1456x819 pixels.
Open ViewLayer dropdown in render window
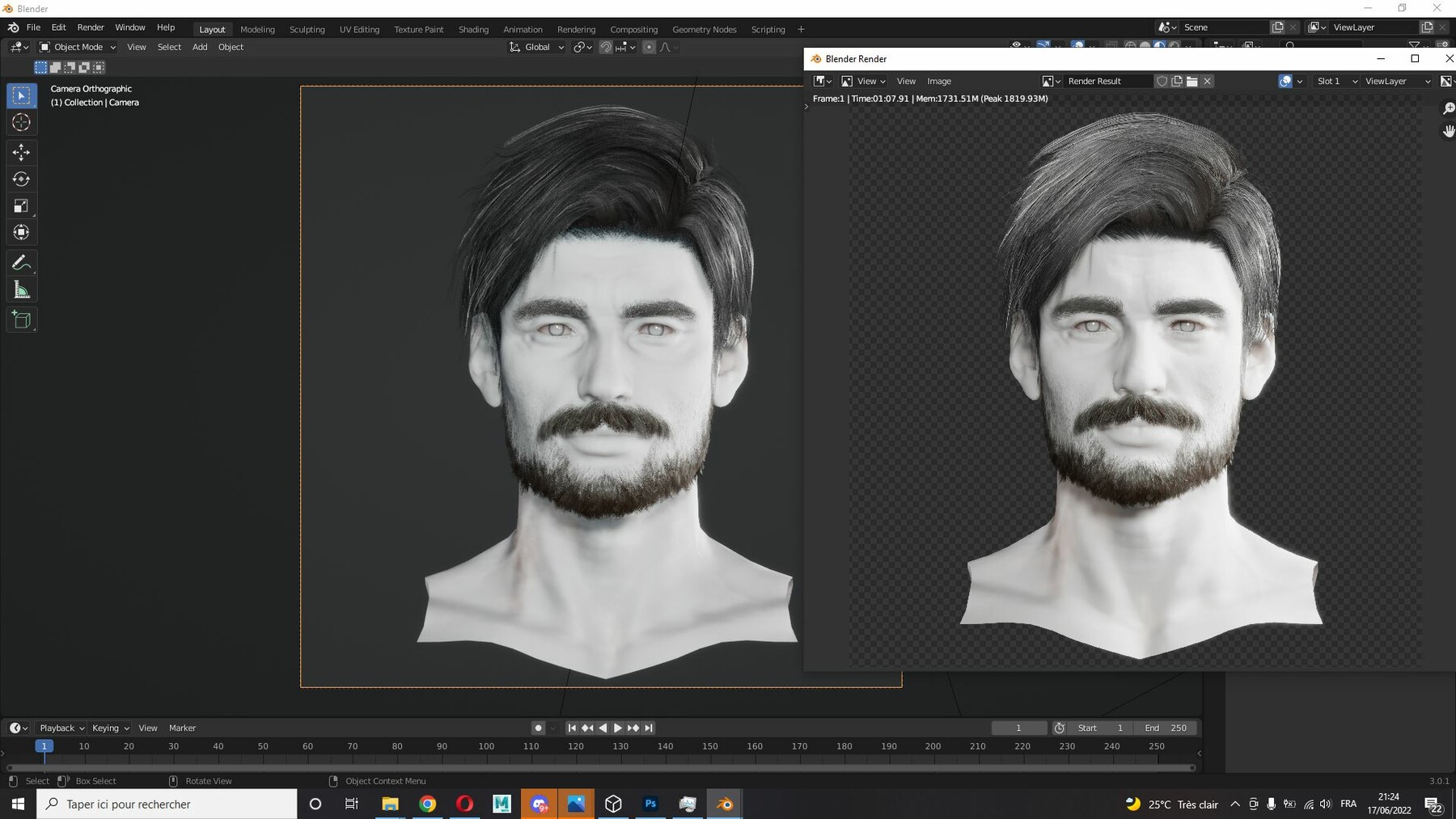(x=1397, y=81)
